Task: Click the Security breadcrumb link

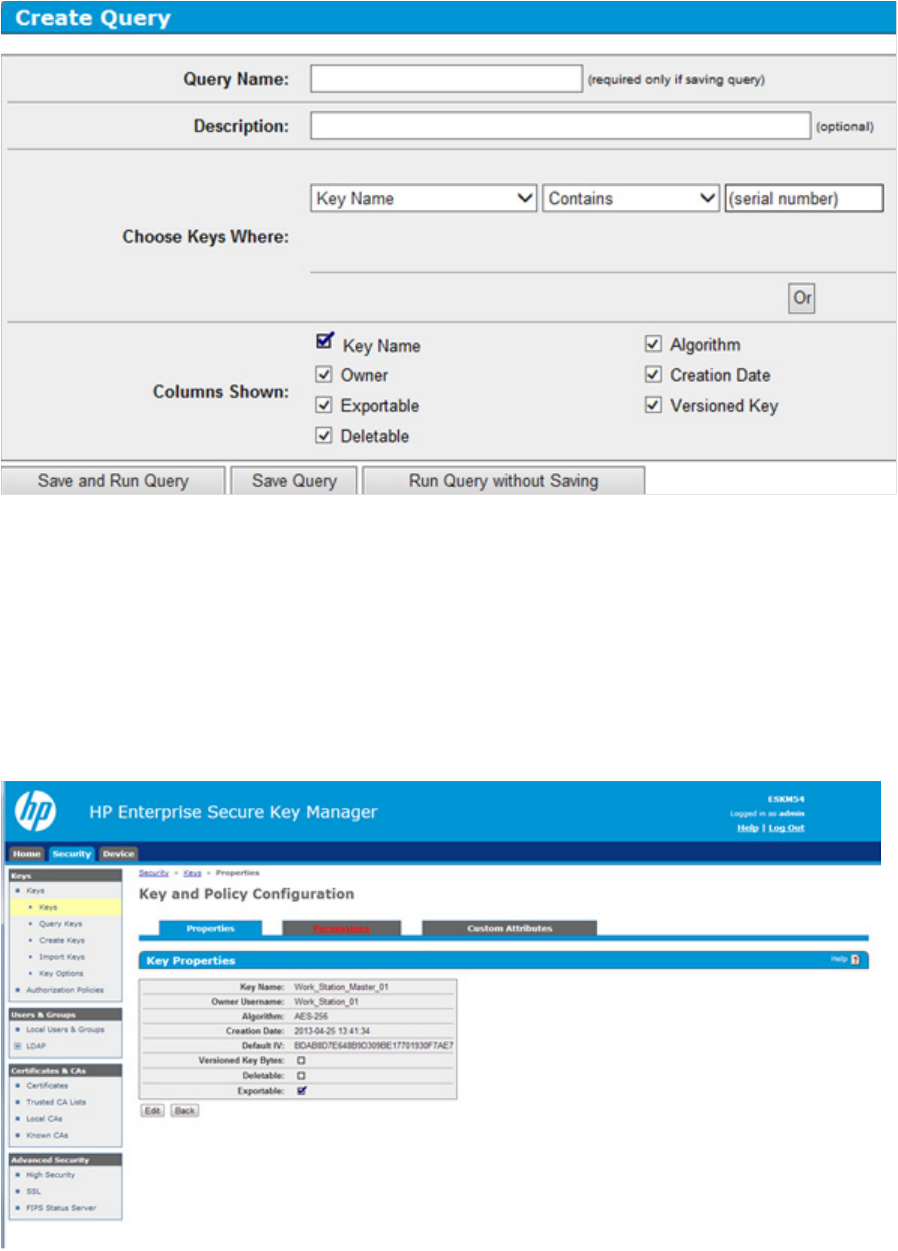Action: 154,873
